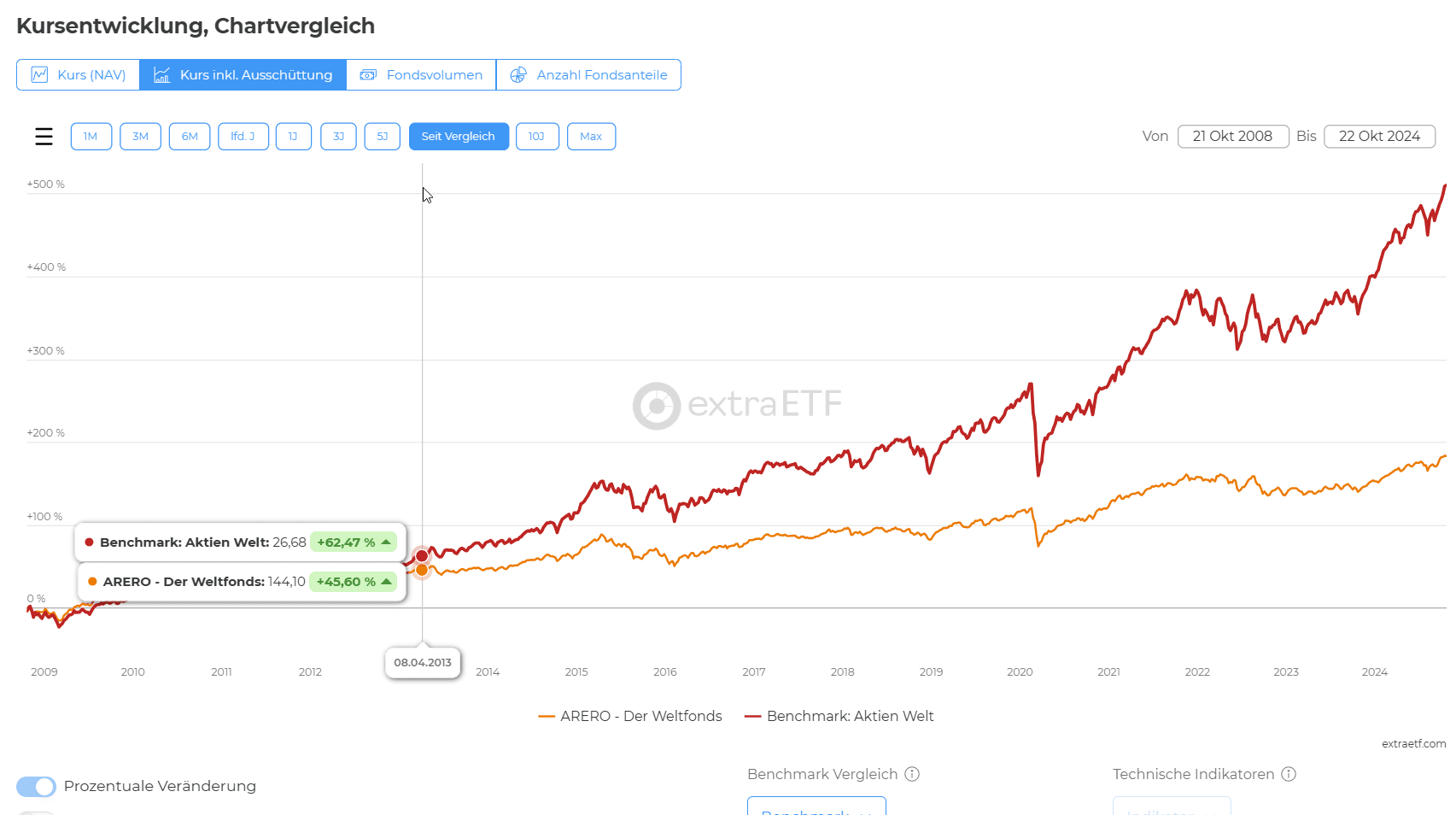Open the Von date picker field
Image resolution: width=1456 pixels, height=815 pixels.
point(1232,137)
